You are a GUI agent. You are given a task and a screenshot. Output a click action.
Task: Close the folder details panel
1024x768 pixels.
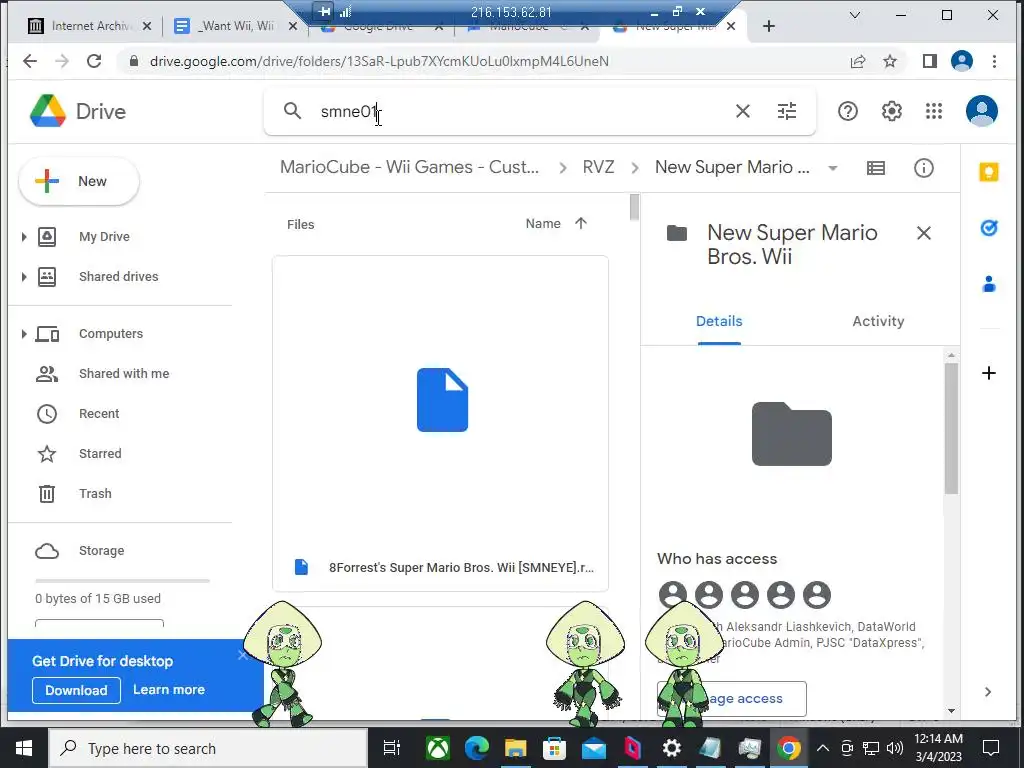coord(923,233)
